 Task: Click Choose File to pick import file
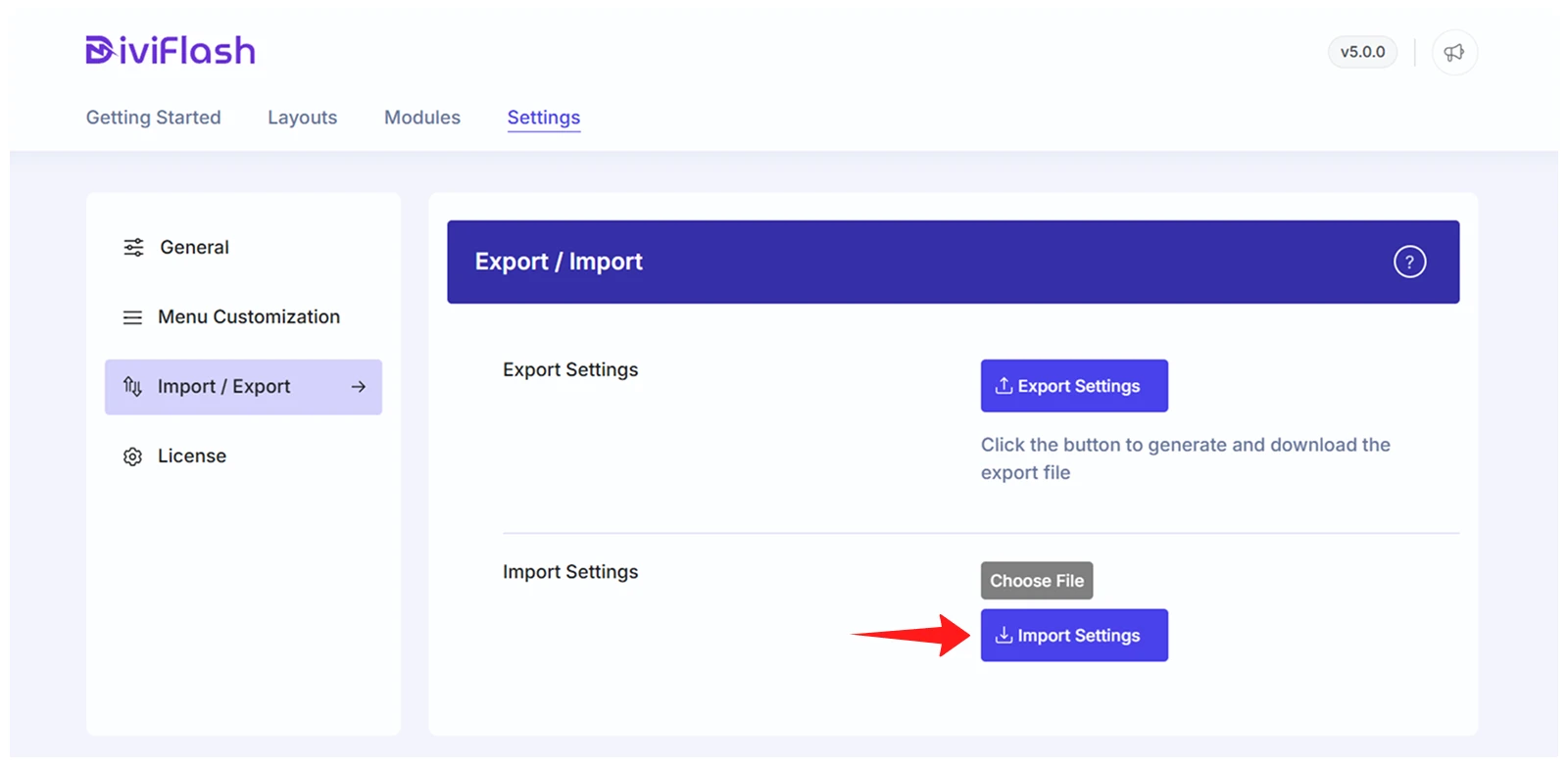(x=1037, y=581)
